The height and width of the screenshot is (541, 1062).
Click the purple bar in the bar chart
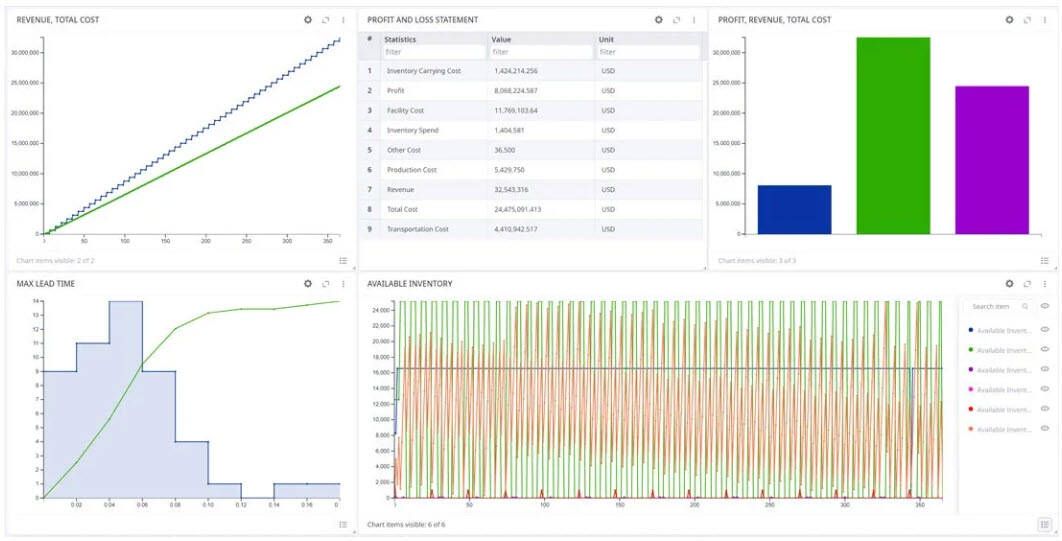(992, 160)
